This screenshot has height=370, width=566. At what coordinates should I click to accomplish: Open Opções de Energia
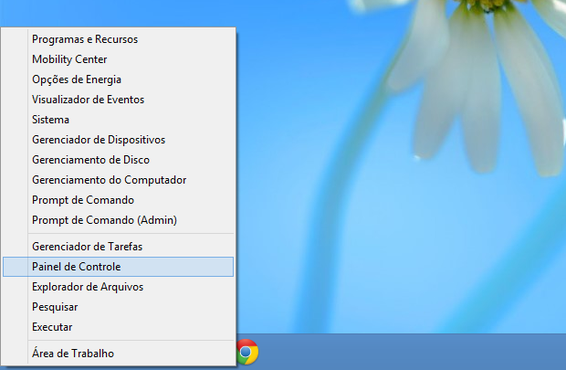point(118,79)
